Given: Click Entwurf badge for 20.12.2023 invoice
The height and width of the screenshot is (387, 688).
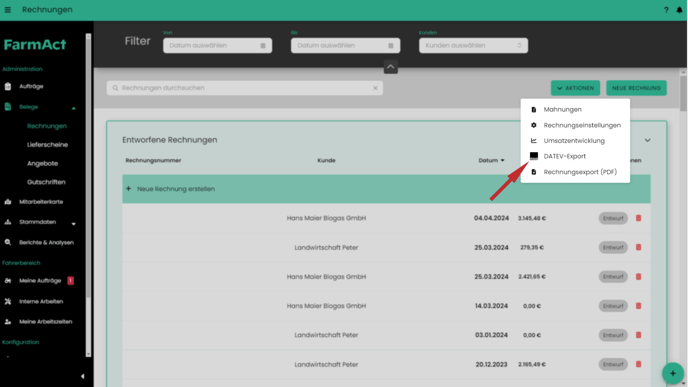Looking at the screenshot, I should pyautogui.click(x=613, y=364).
